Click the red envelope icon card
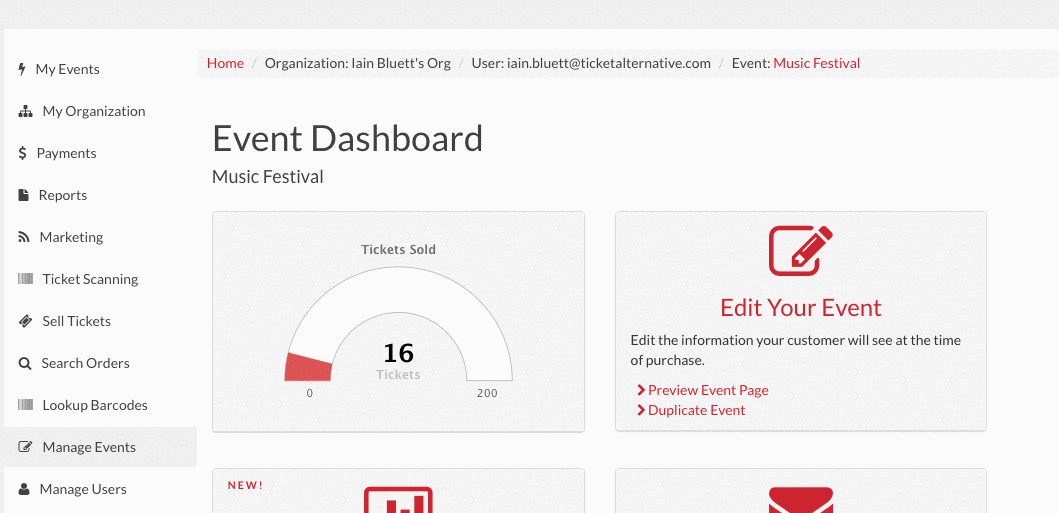Image resolution: width=1059 pixels, height=513 pixels. tap(801, 500)
